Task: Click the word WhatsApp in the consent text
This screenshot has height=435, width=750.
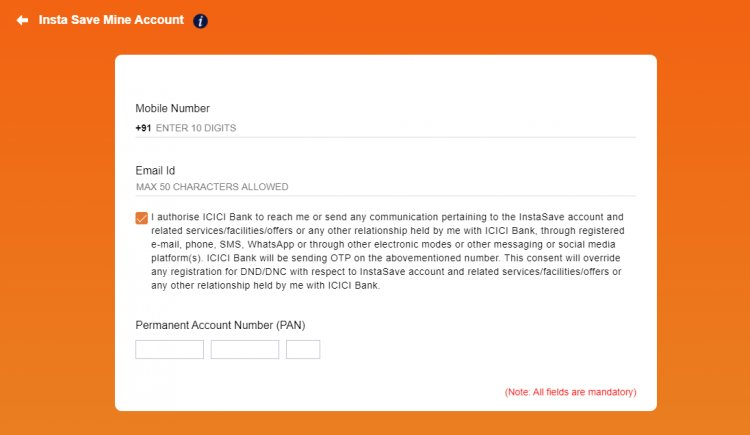Action: point(270,245)
